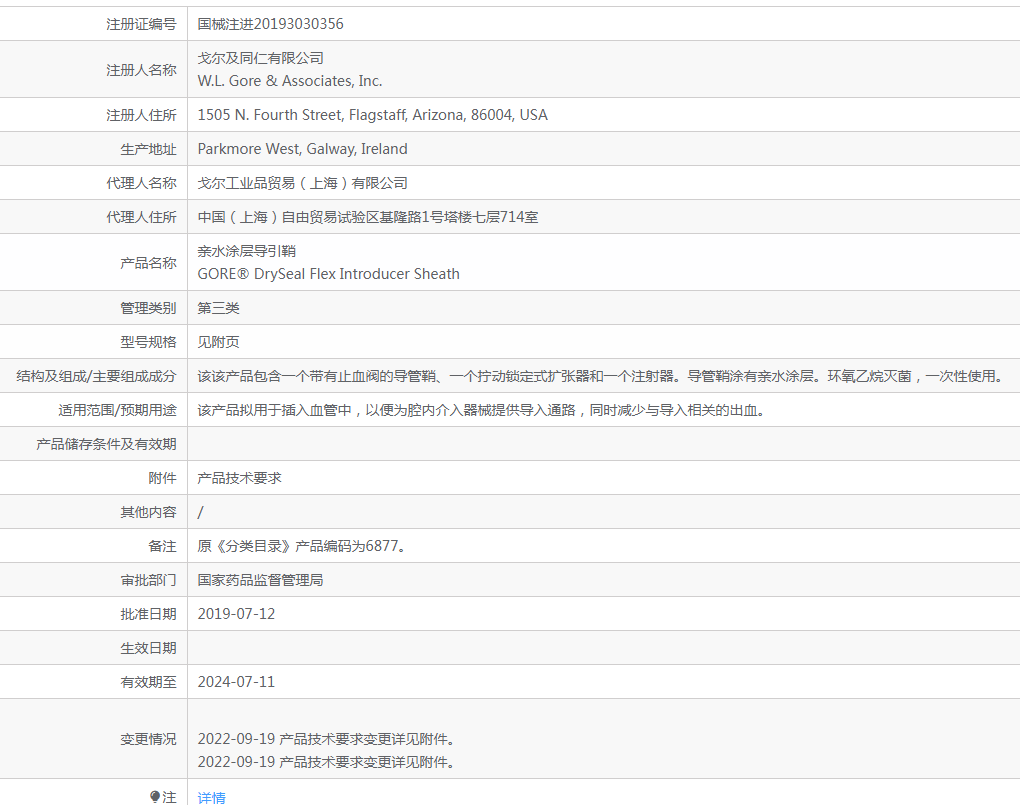
Task: Select remark 原《分类目录》产品编码为6877
Action: pos(302,546)
